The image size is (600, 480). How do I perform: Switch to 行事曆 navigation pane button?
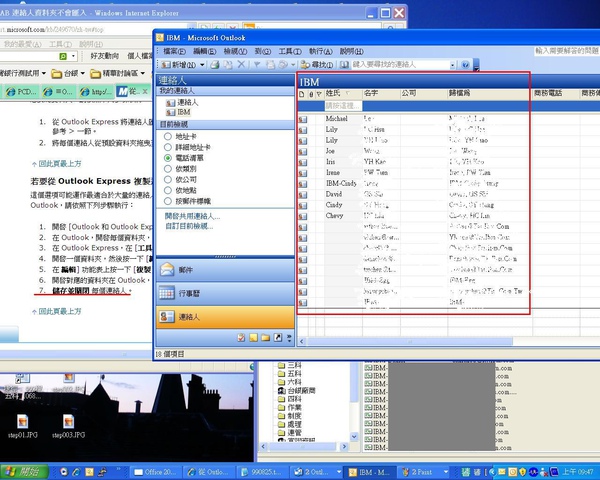point(225,293)
